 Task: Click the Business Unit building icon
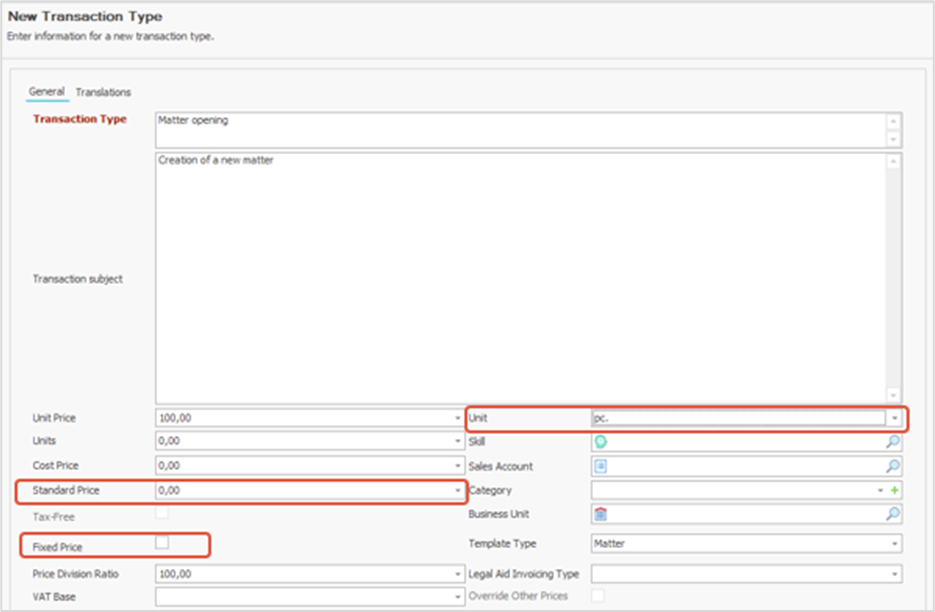(x=602, y=514)
